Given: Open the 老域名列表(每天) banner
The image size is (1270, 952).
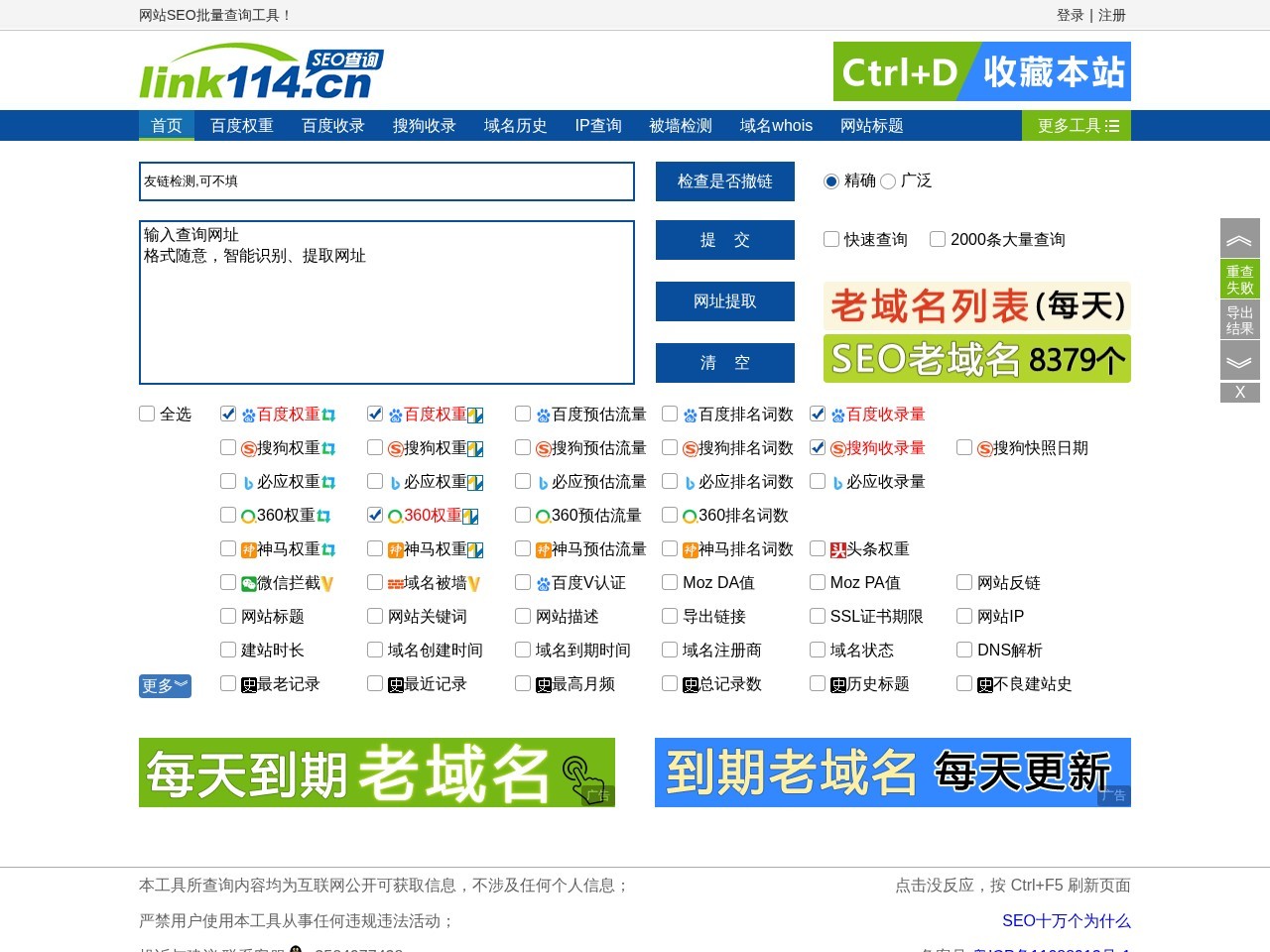Looking at the screenshot, I should click(x=977, y=305).
